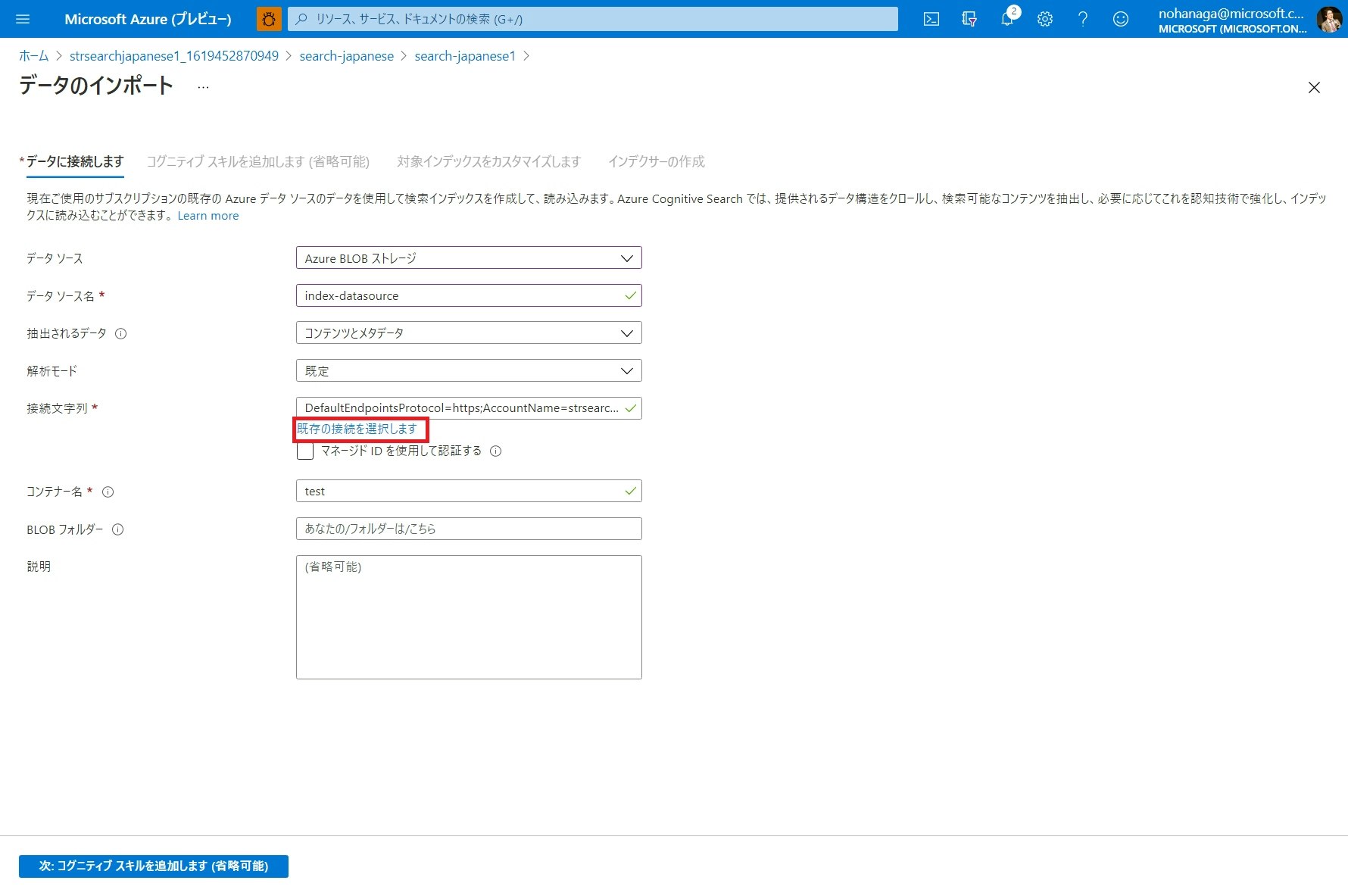This screenshot has height=896, width=1348.
Task: Click the user account avatar
Action: (1329, 20)
